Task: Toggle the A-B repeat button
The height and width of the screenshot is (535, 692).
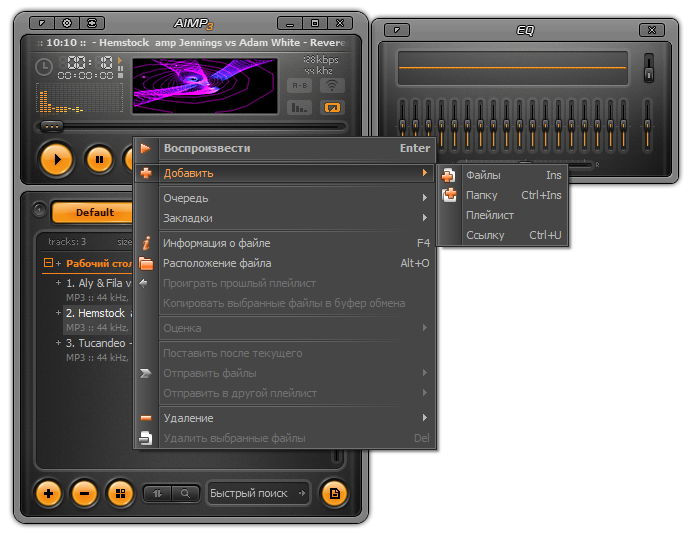Action: click(300, 86)
